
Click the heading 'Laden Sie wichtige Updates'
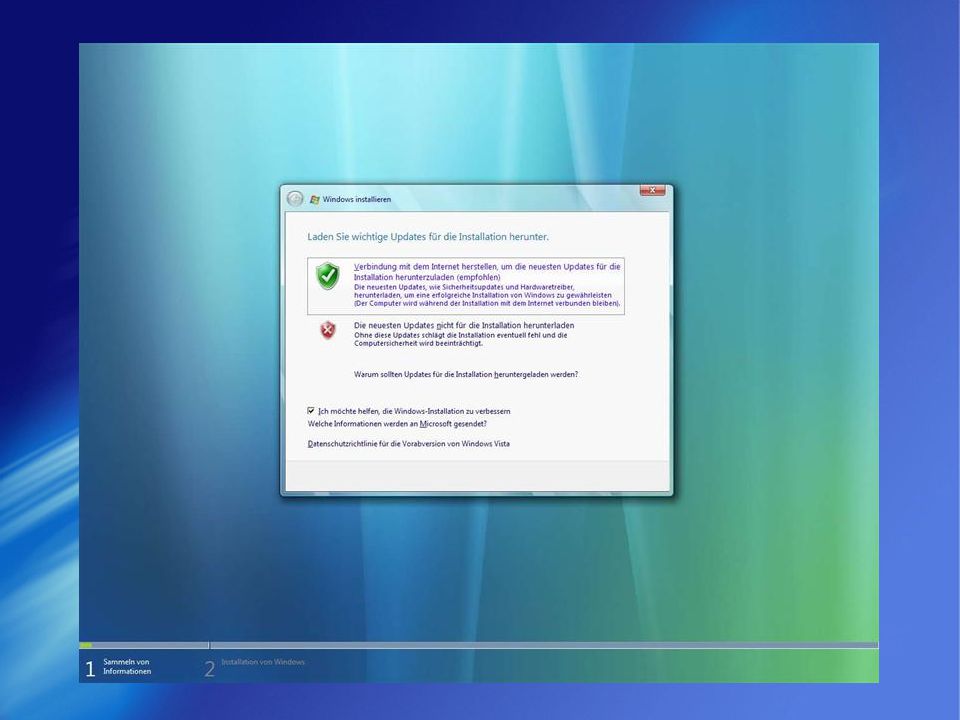coord(428,237)
